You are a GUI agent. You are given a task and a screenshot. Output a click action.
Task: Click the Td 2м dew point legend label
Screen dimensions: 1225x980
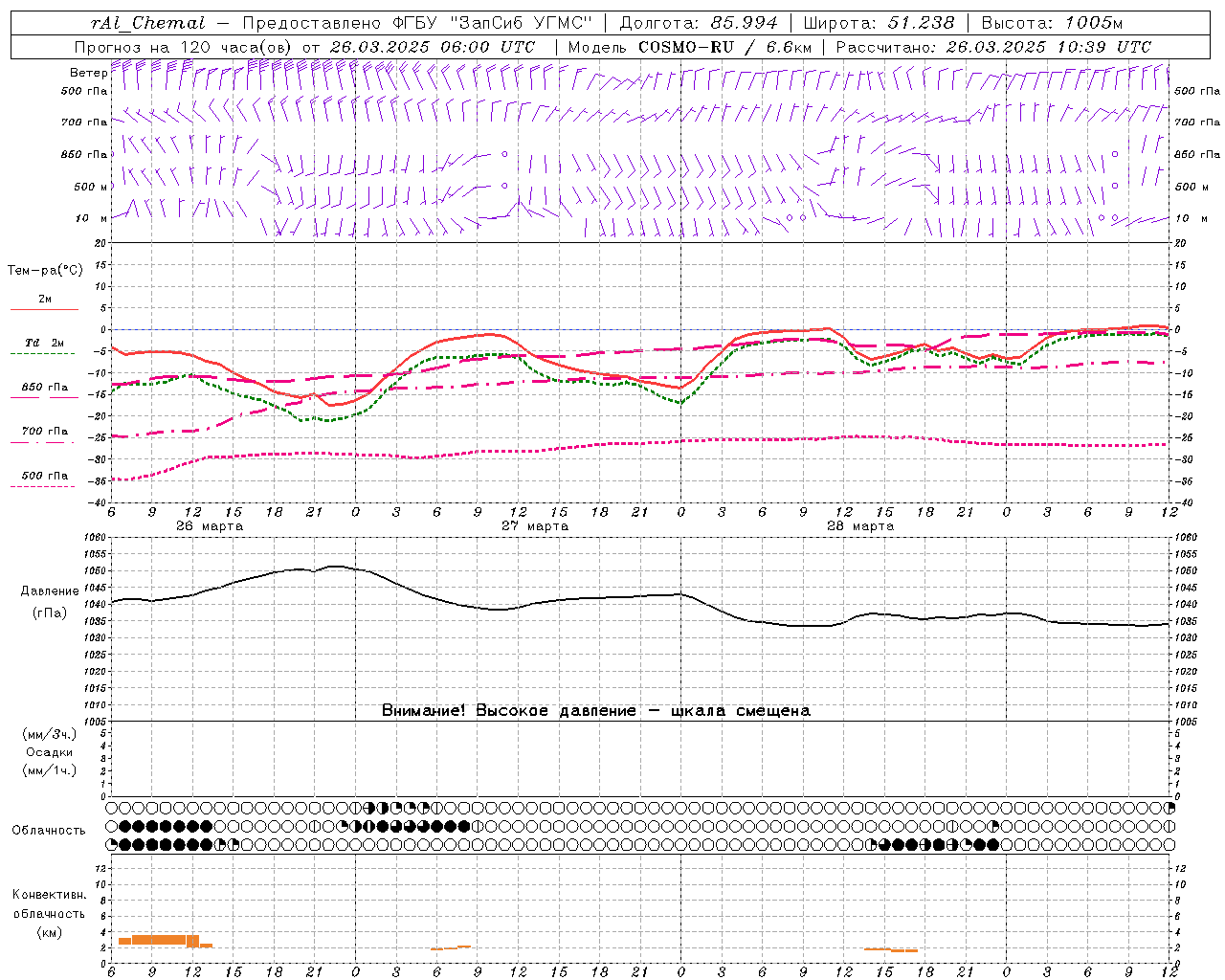(44, 343)
